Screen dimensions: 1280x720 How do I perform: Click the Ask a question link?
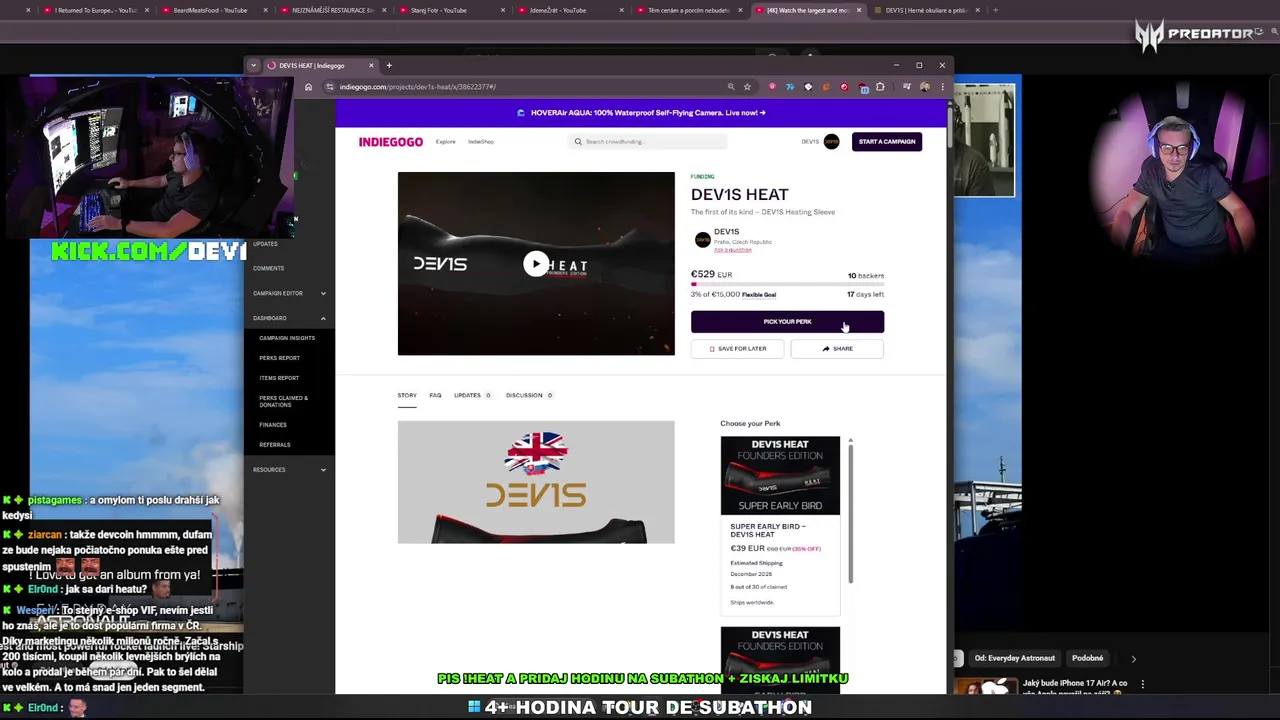point(733,250)
